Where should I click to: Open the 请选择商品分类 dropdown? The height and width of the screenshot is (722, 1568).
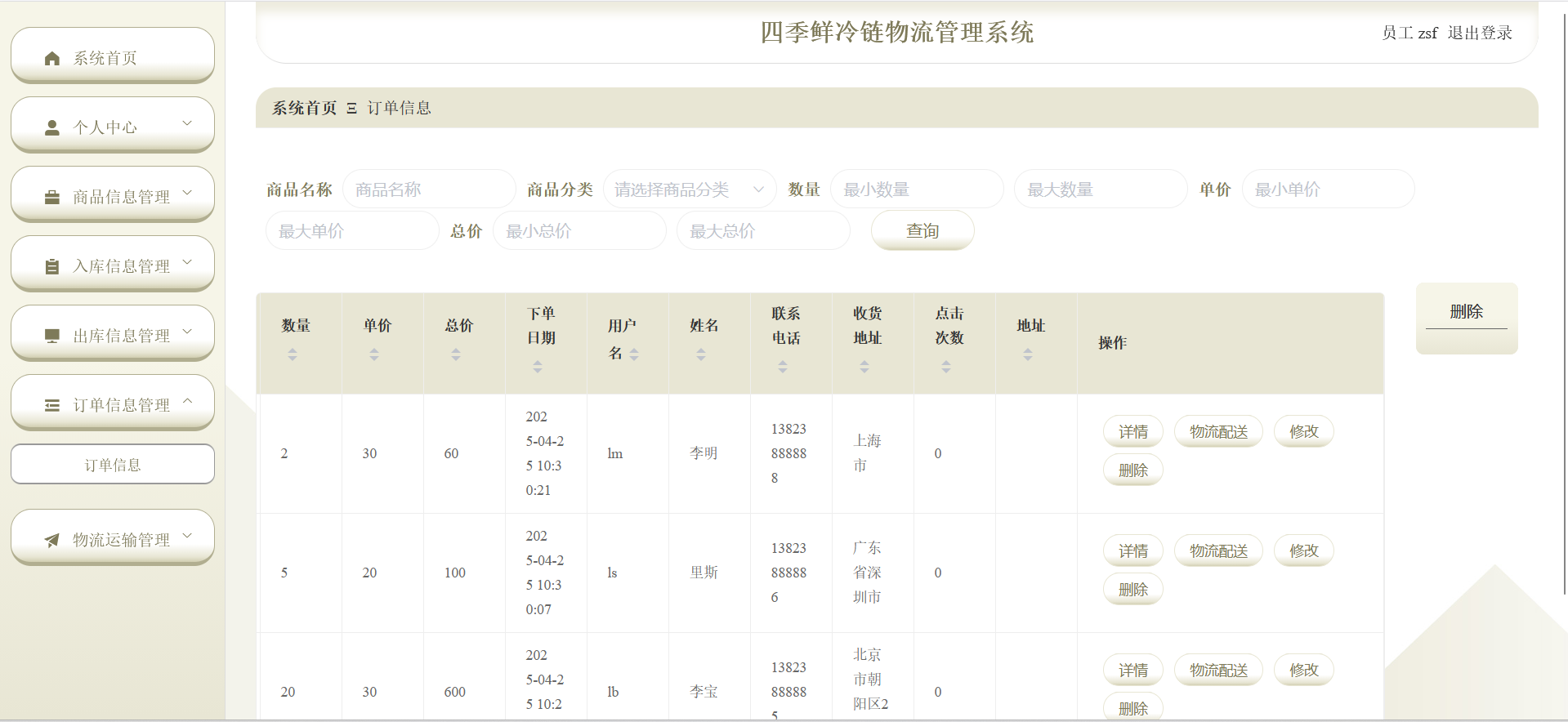coord(689,189)
